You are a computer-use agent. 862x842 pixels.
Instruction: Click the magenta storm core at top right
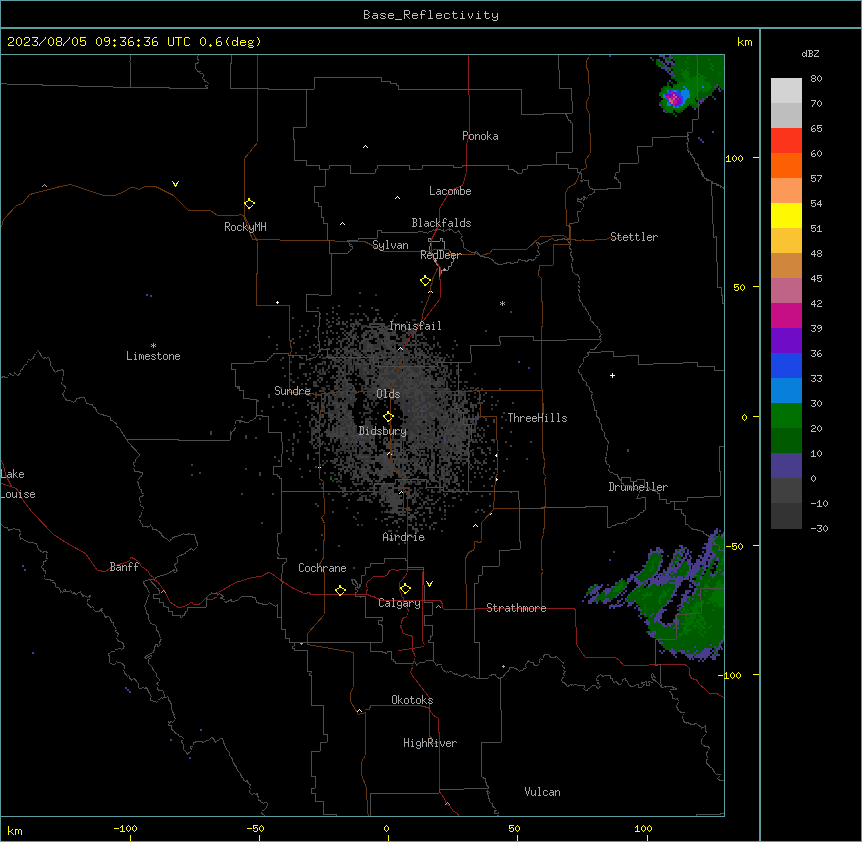672,99
